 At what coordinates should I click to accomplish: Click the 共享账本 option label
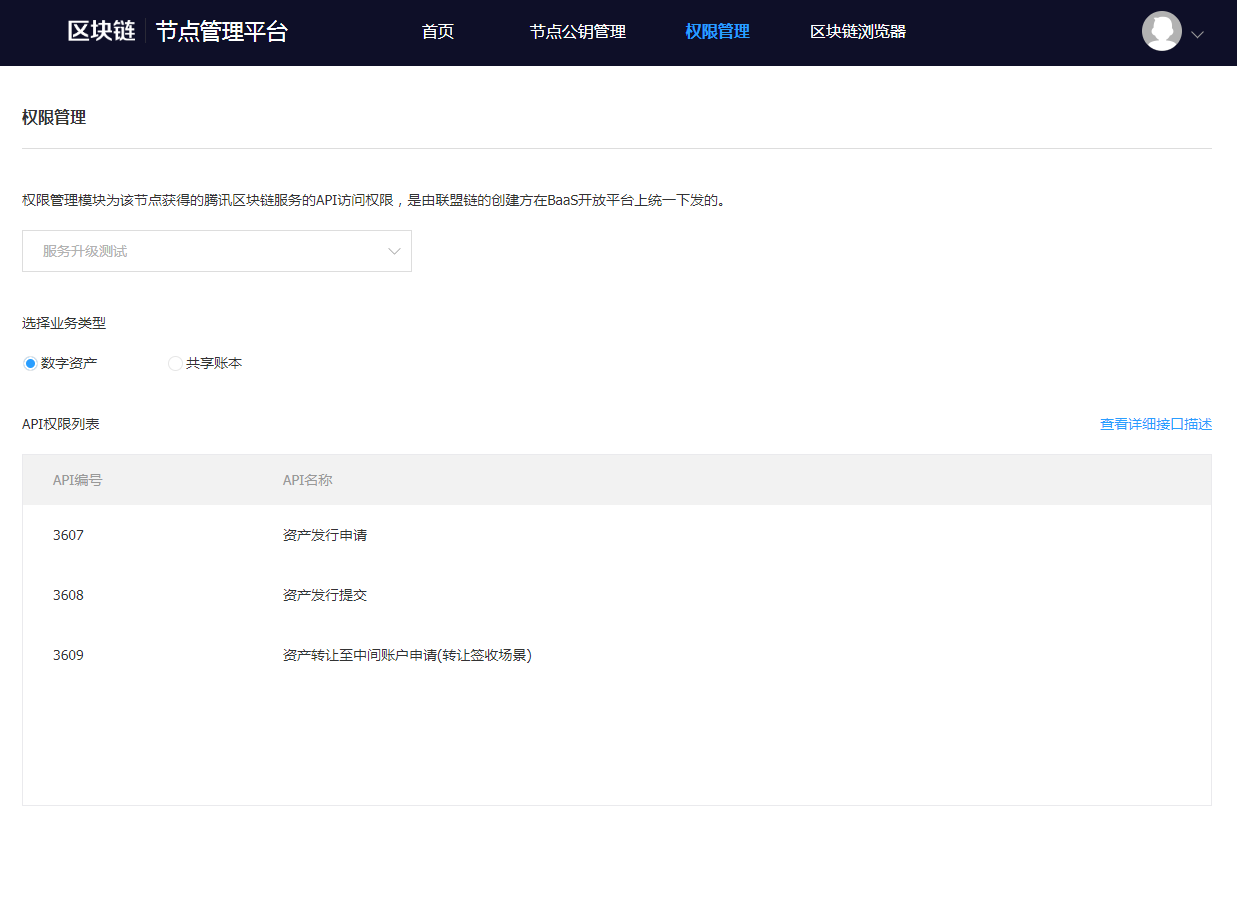pyautogui.click(x=214, y=364)
